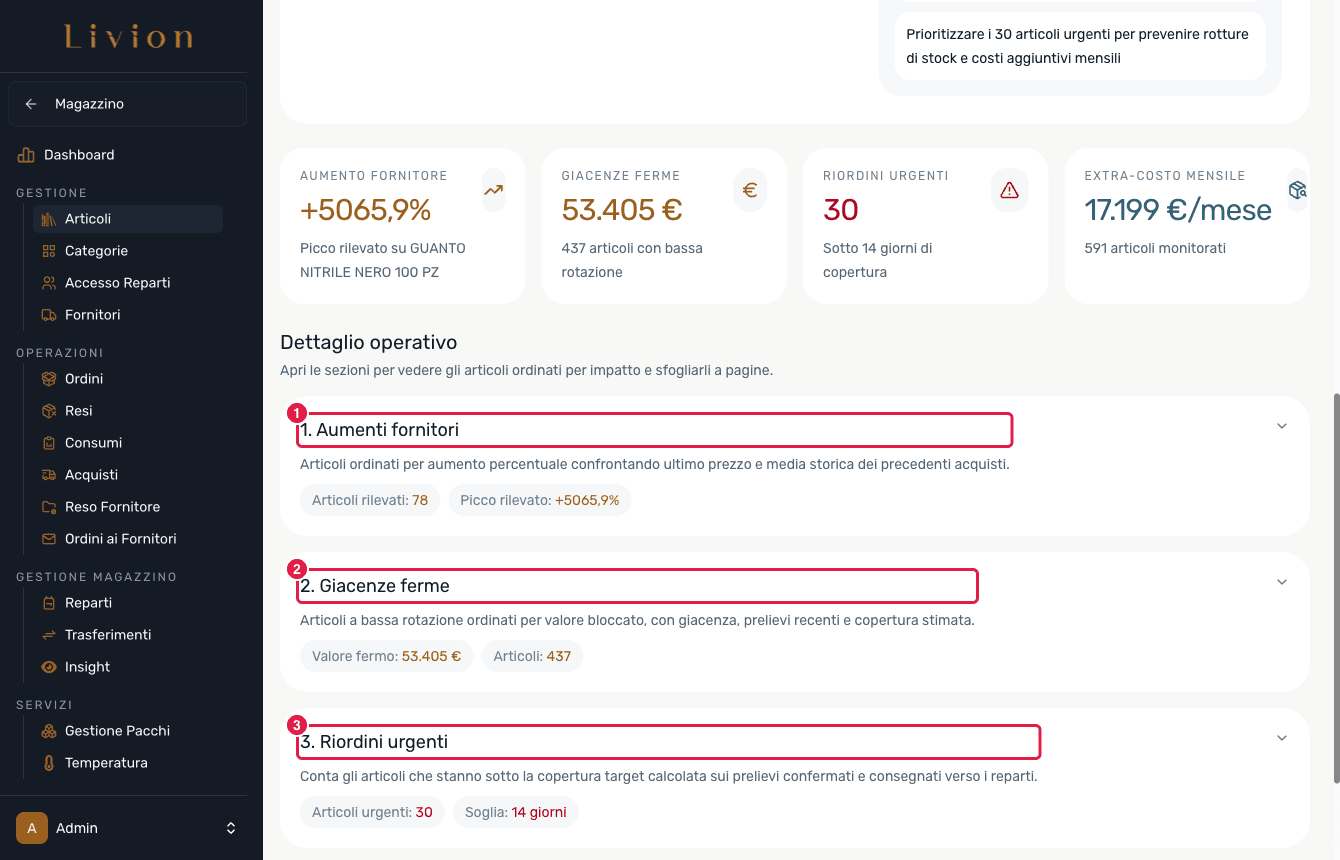This screenshot has width=1340, height=860.
Task: Click the Reparti sidebar icon
Action: [48, 603]
